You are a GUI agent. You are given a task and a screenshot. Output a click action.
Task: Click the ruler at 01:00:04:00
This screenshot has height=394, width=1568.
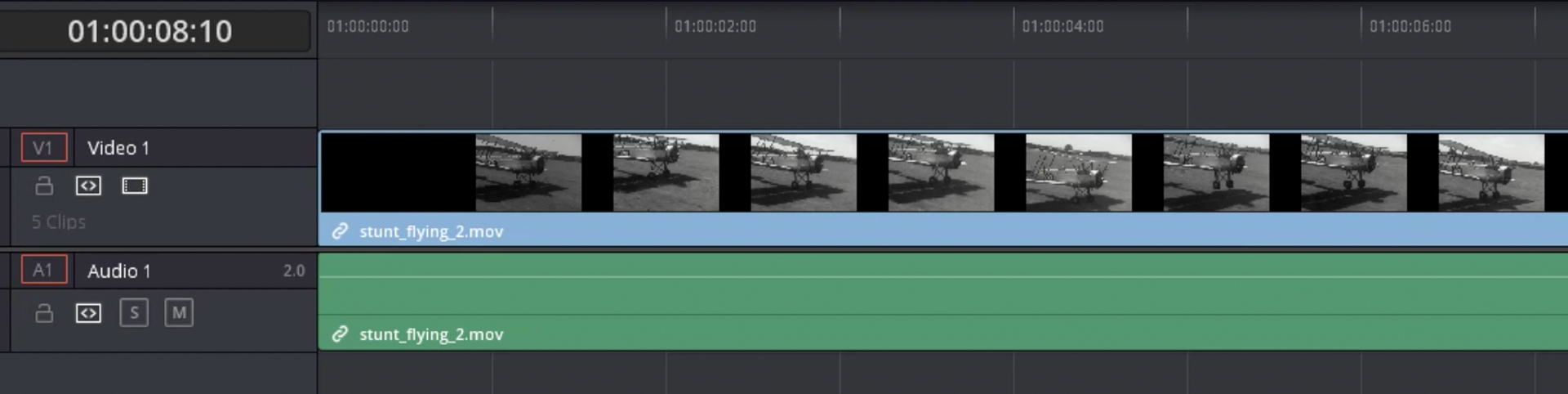pyautogui.click(x=1062, y=26)
